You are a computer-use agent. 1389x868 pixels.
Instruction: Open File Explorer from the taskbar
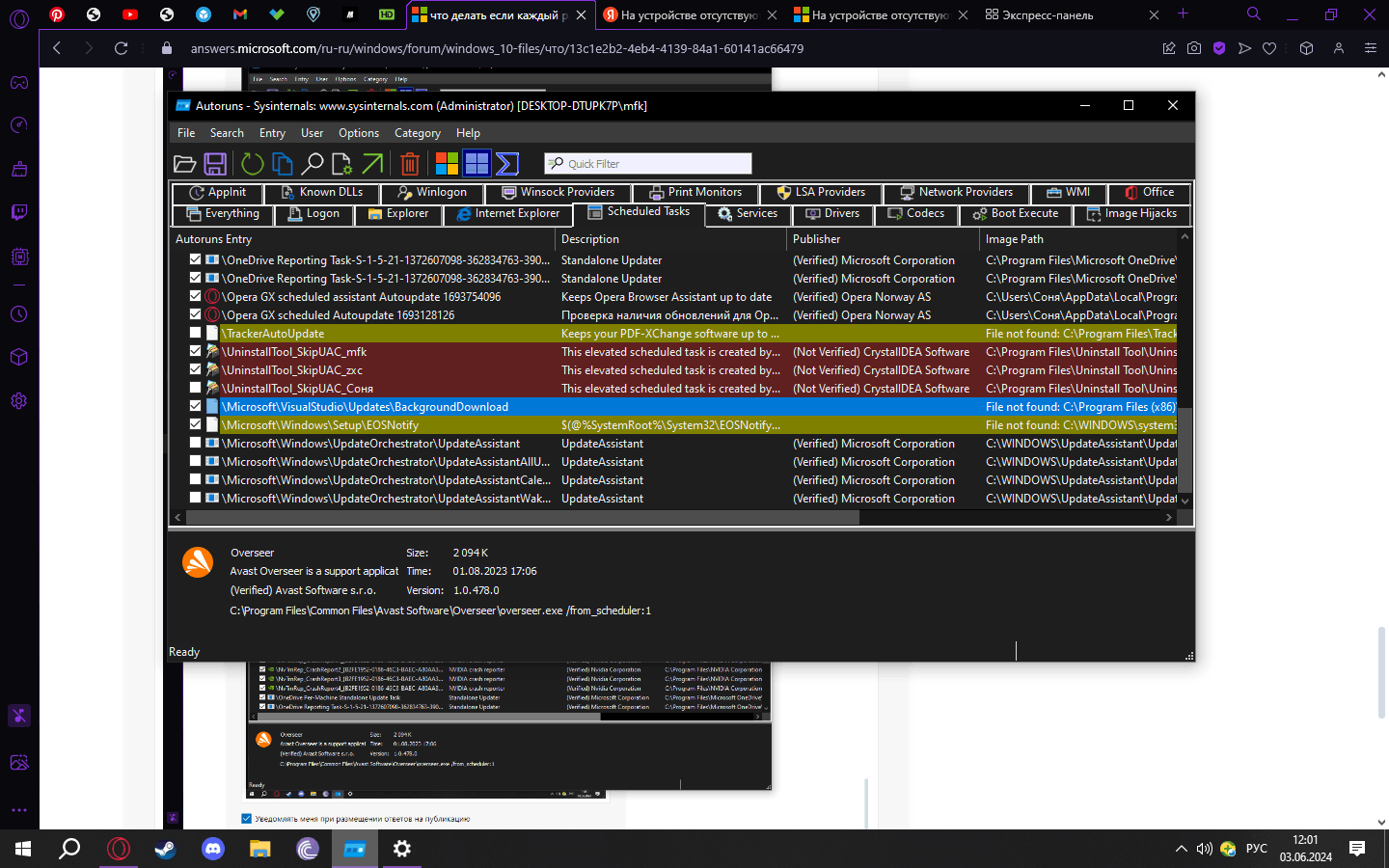(x=260, y=849)
